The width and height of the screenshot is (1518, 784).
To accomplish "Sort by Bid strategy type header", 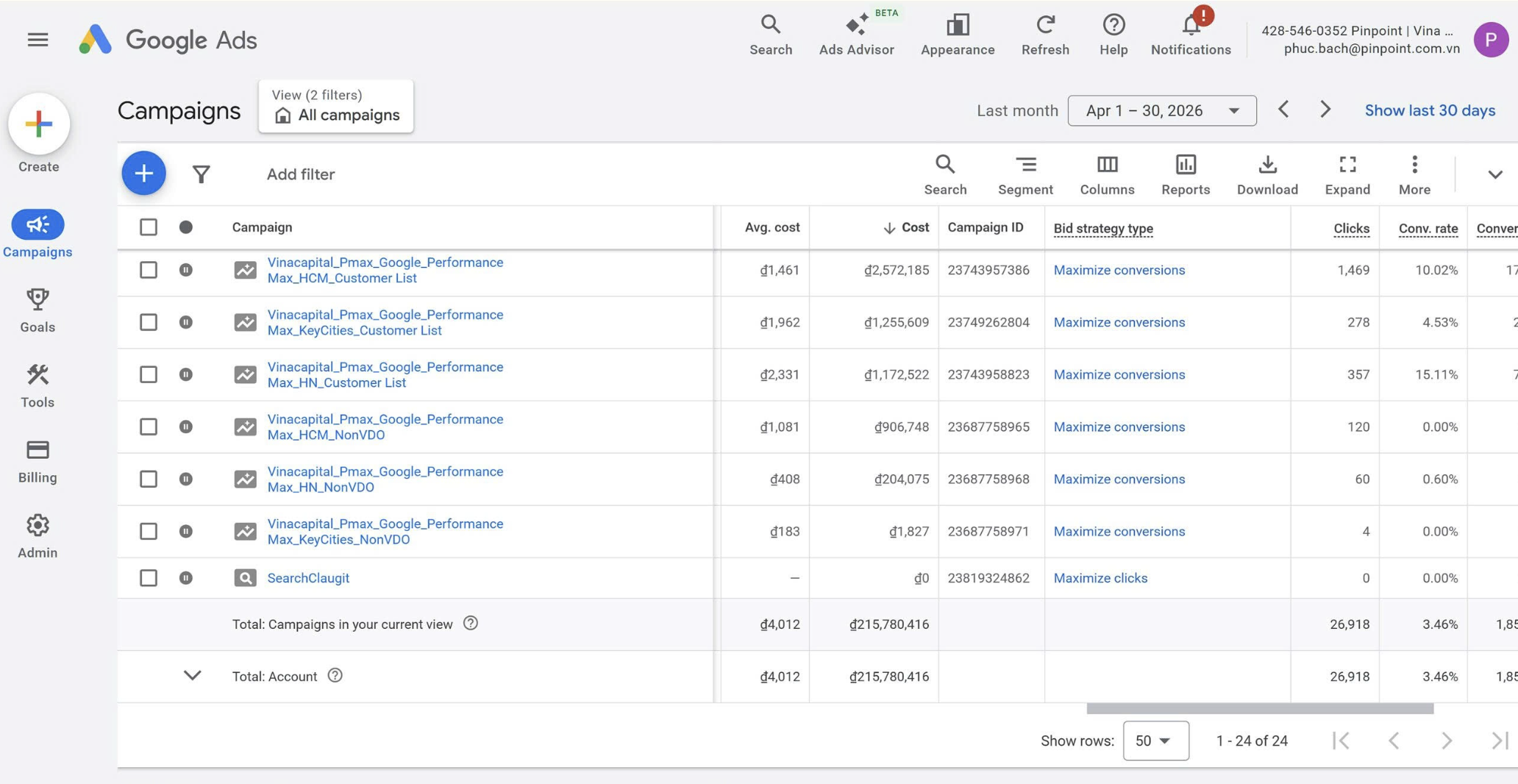I will [1103, 228].
